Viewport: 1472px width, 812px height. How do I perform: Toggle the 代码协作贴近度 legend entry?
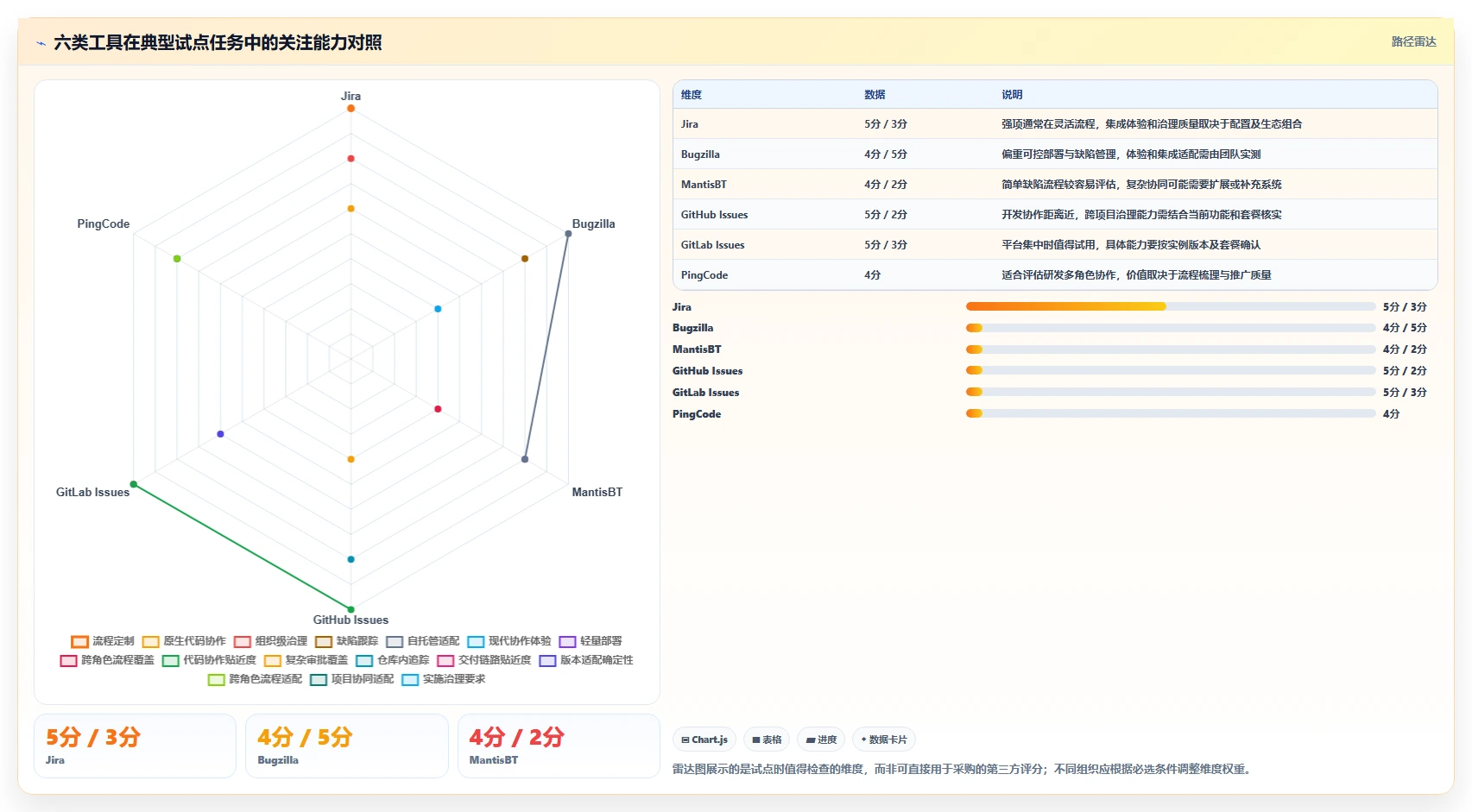(x=209, y=660)
